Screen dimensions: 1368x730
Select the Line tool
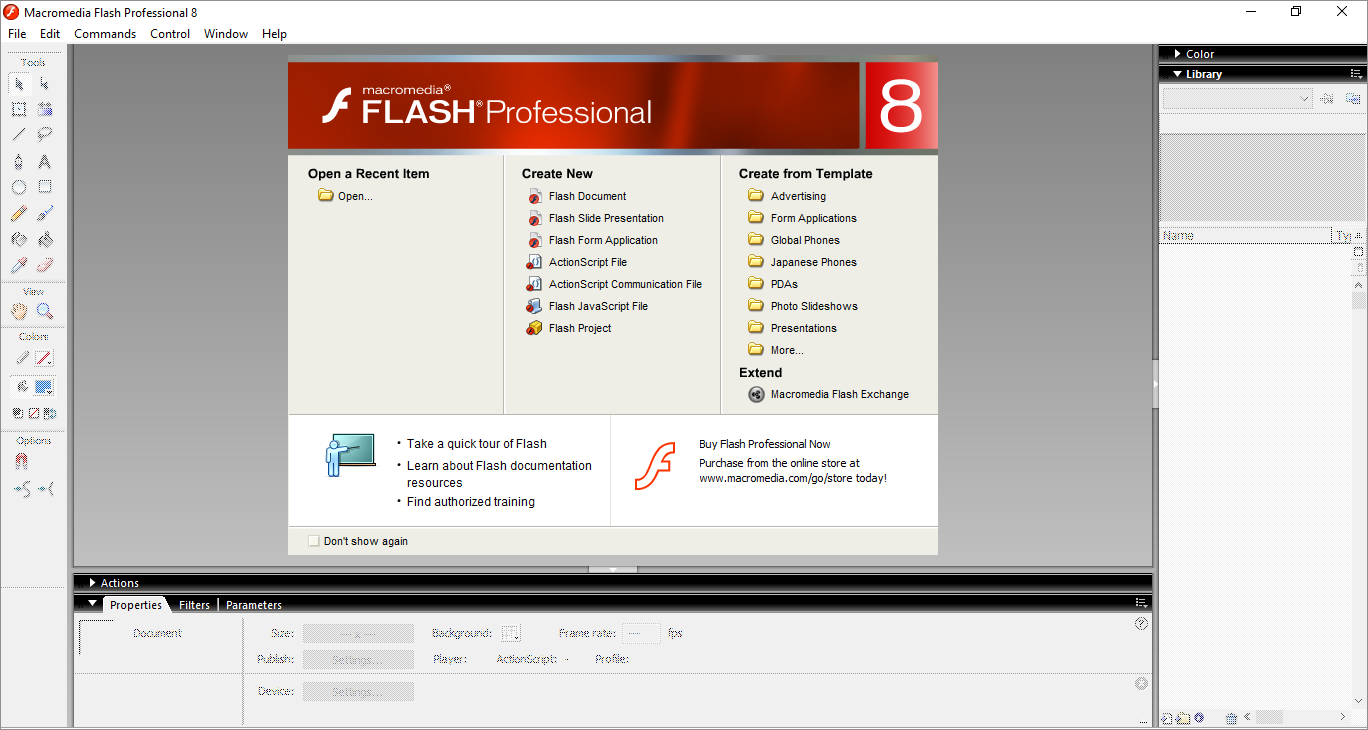(19, 135)
